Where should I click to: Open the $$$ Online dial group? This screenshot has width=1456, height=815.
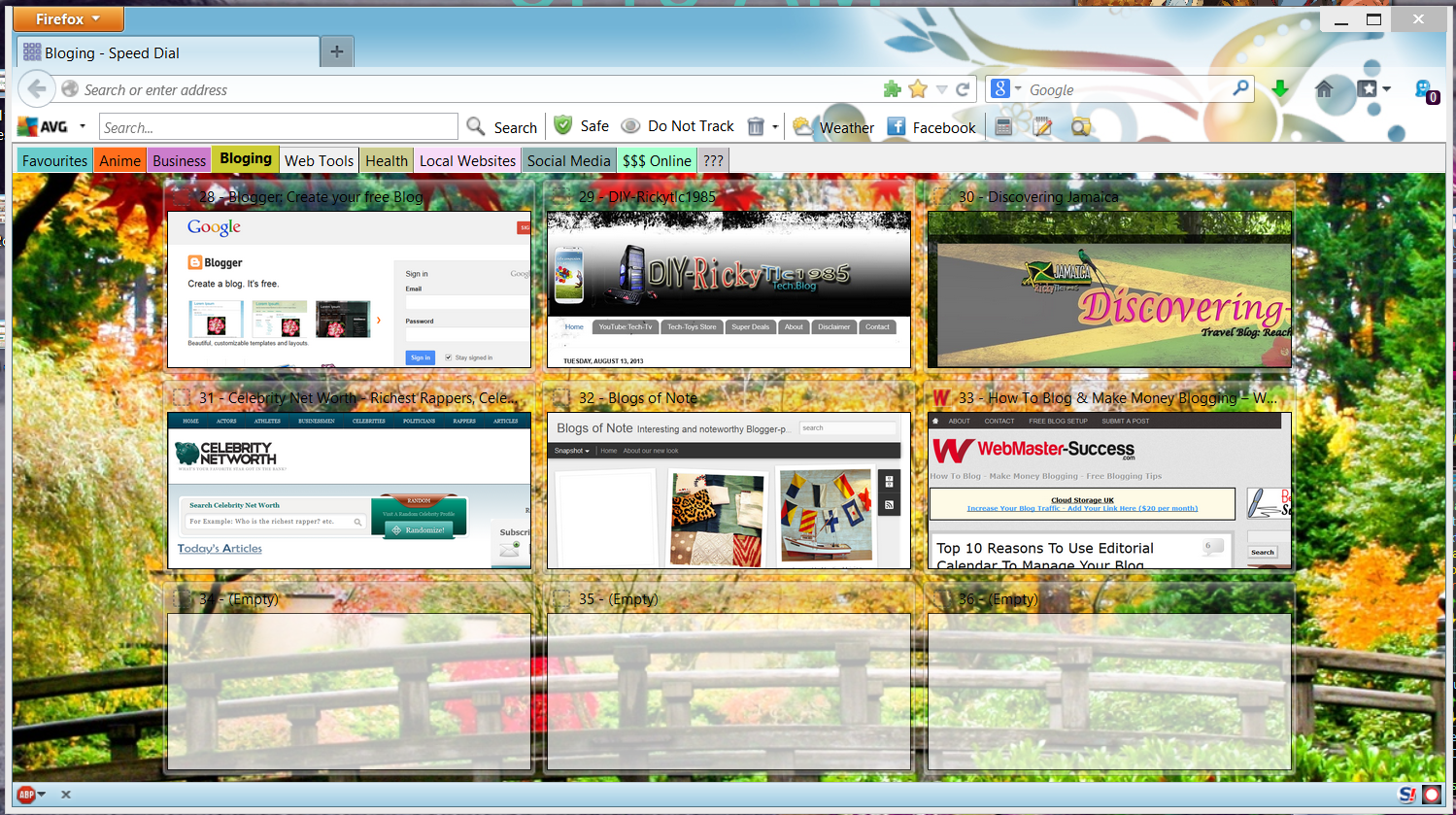tap(658, 160)
